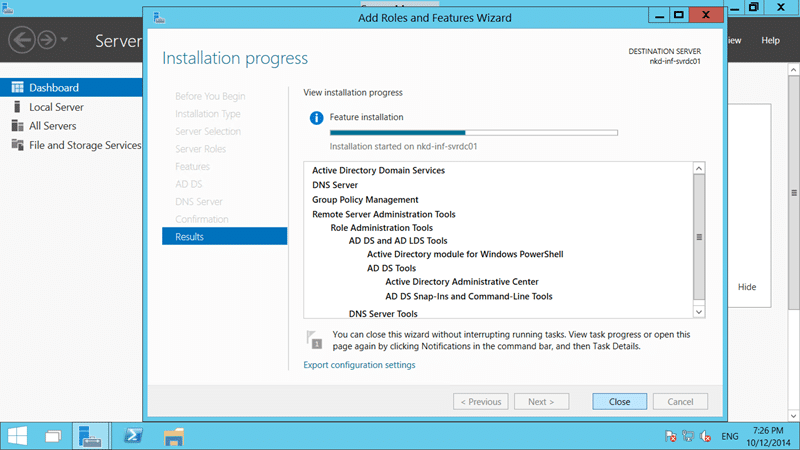
Task: Click the File and Storage Services icon
Action: (17, 145)
